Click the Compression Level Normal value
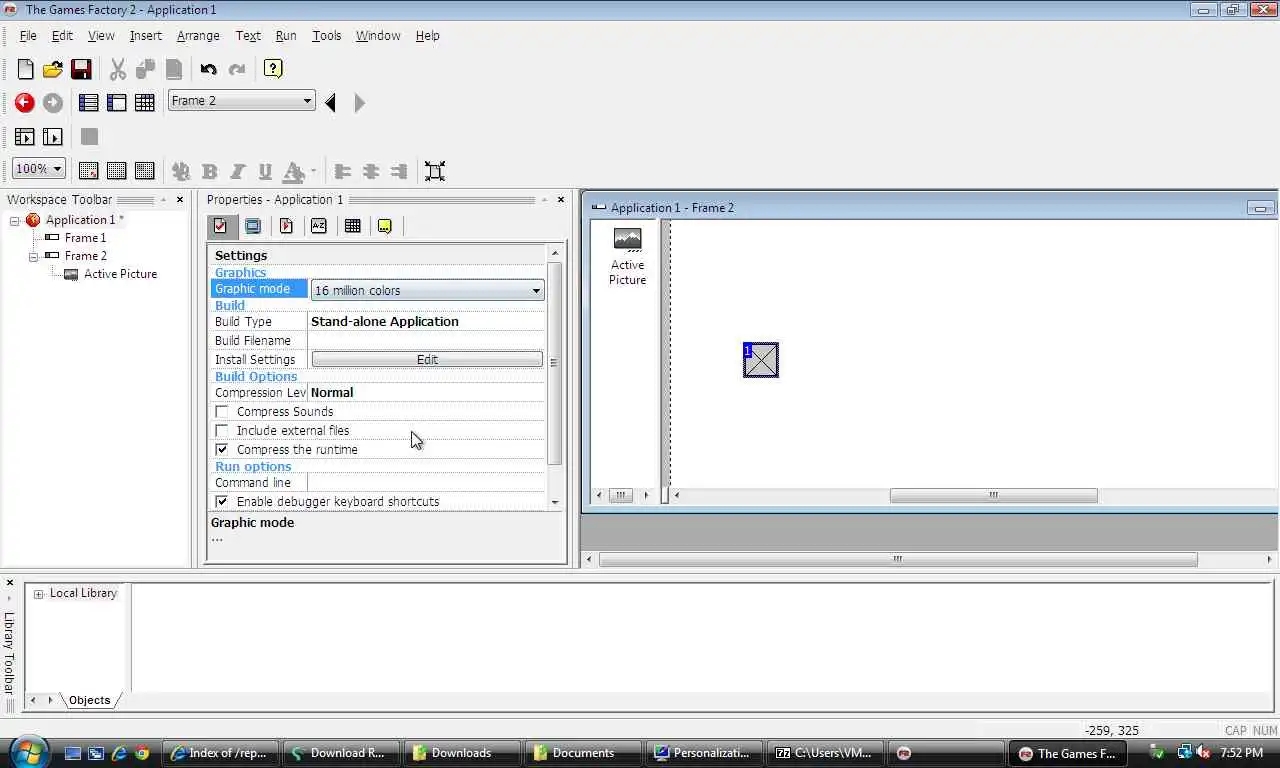 pyautogui.click(x=332, y=392)
